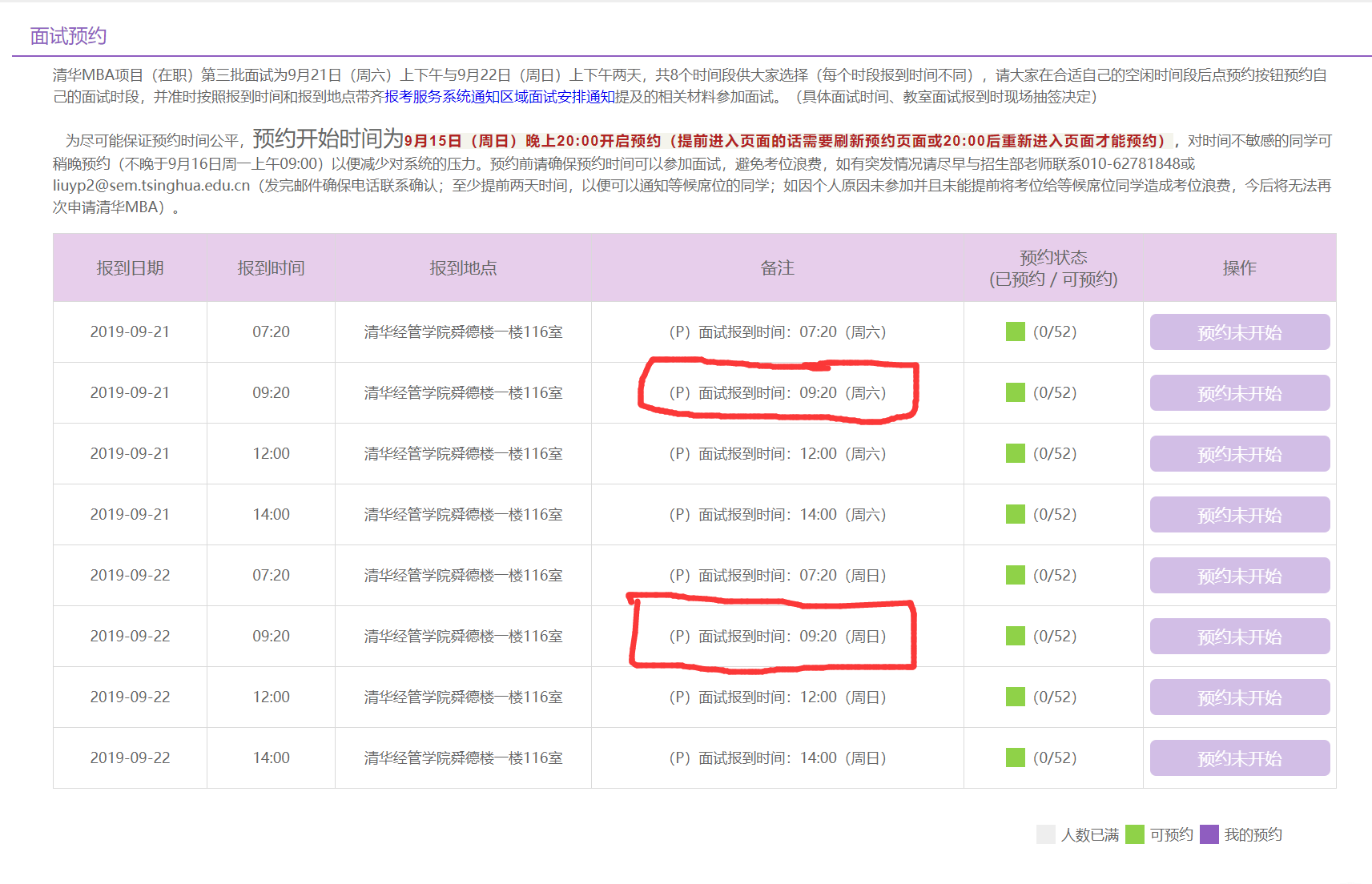Click remark 面试报到时间: 09:20 (周六)
The height and width of the screenshot is (884, 1372).
pos(777,392)
